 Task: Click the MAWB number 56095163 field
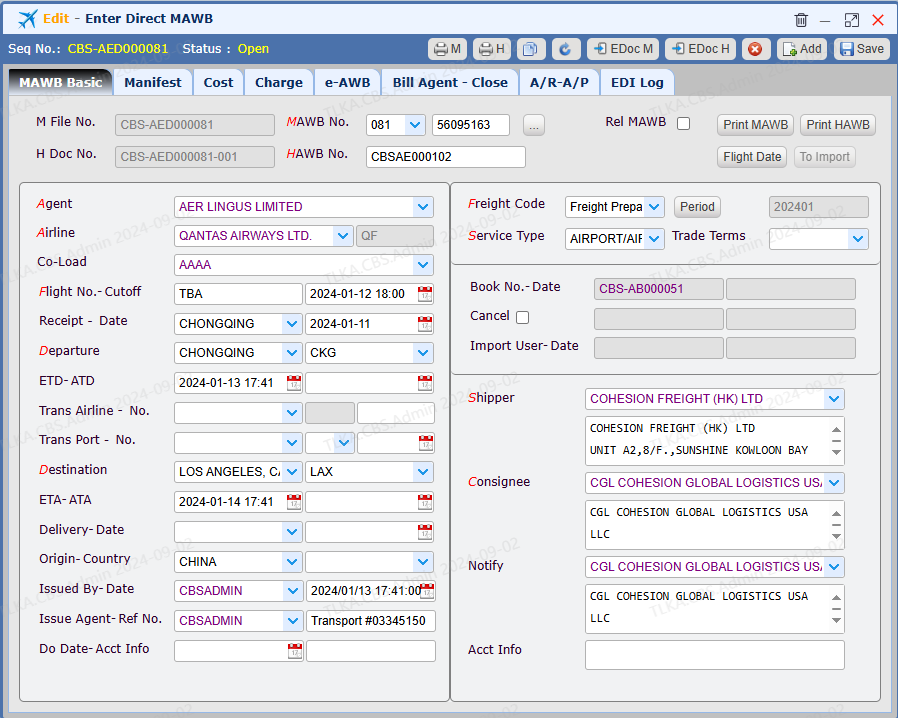click(x=471, y=125)
